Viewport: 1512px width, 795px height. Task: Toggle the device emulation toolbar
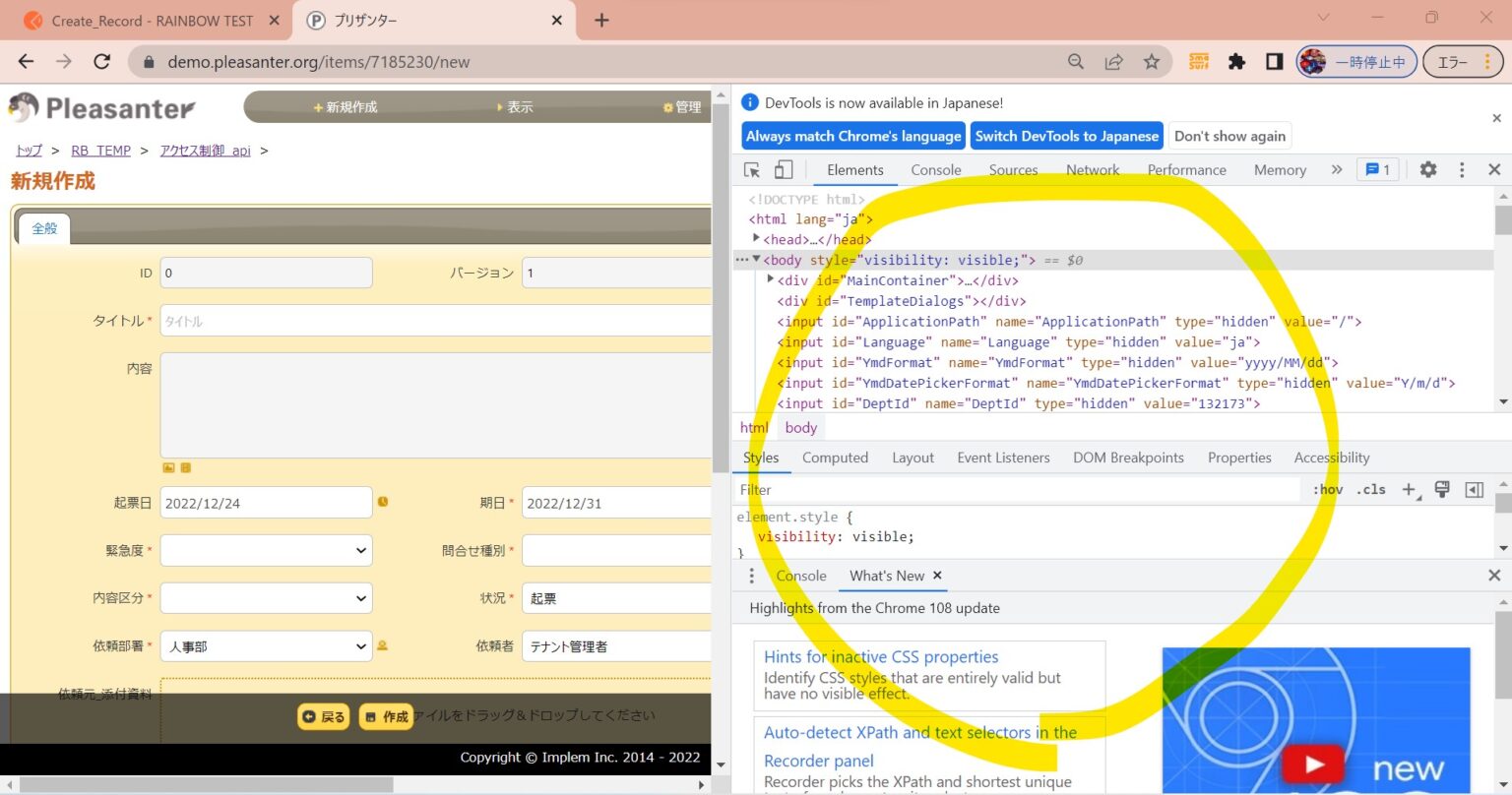coord(782,169)
